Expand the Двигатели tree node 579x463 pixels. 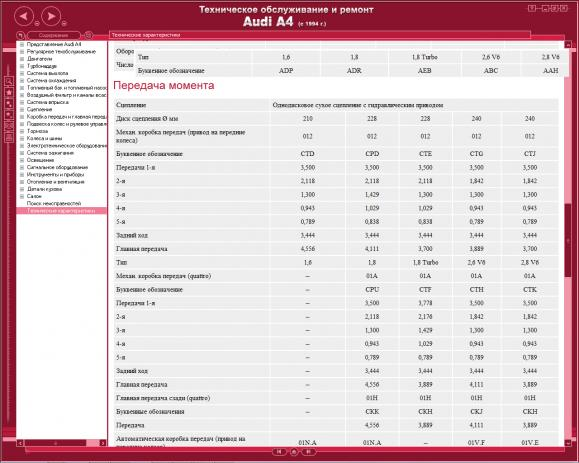pos(22,59)
